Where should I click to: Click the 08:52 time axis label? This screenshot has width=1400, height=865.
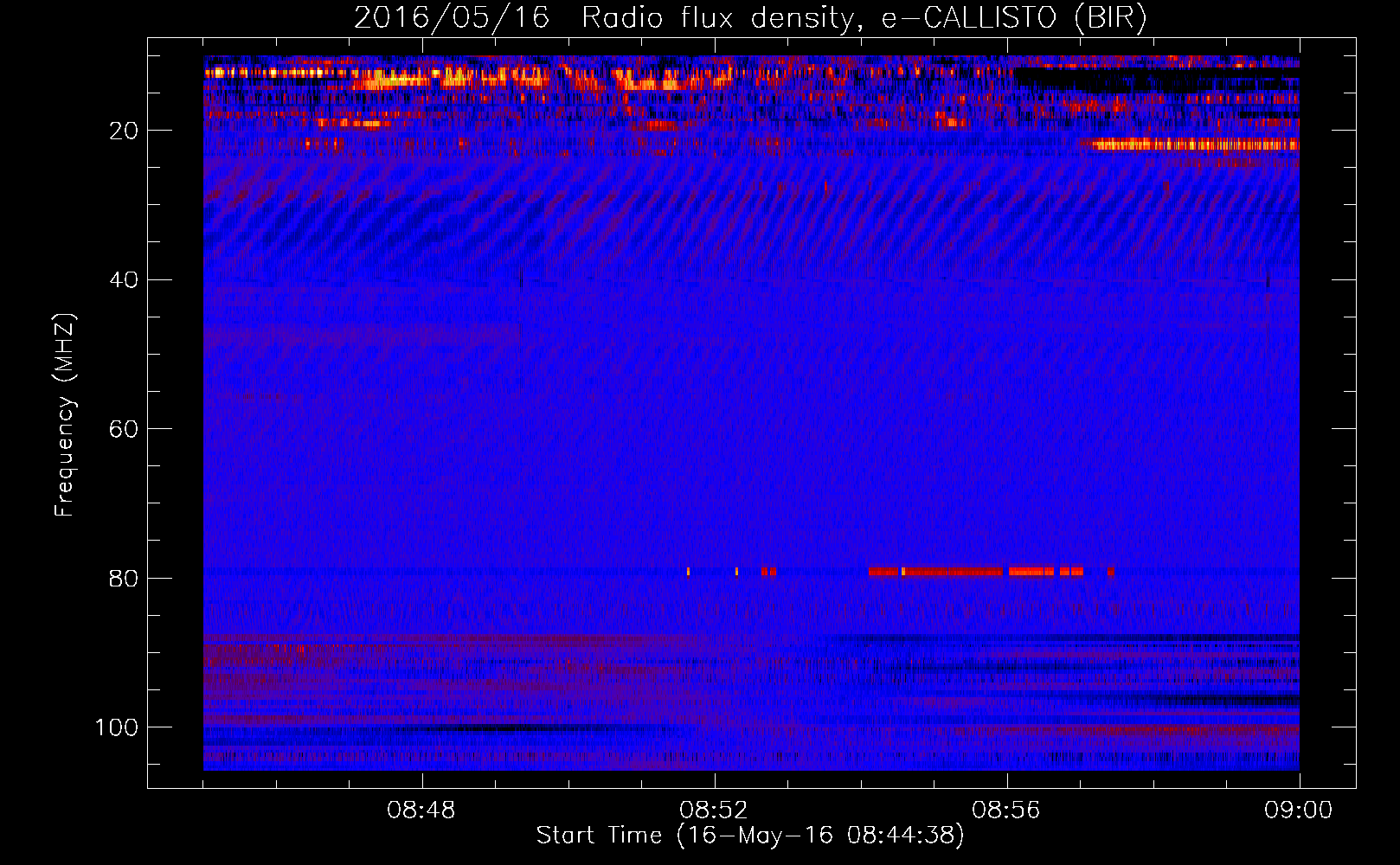point(714,811)
